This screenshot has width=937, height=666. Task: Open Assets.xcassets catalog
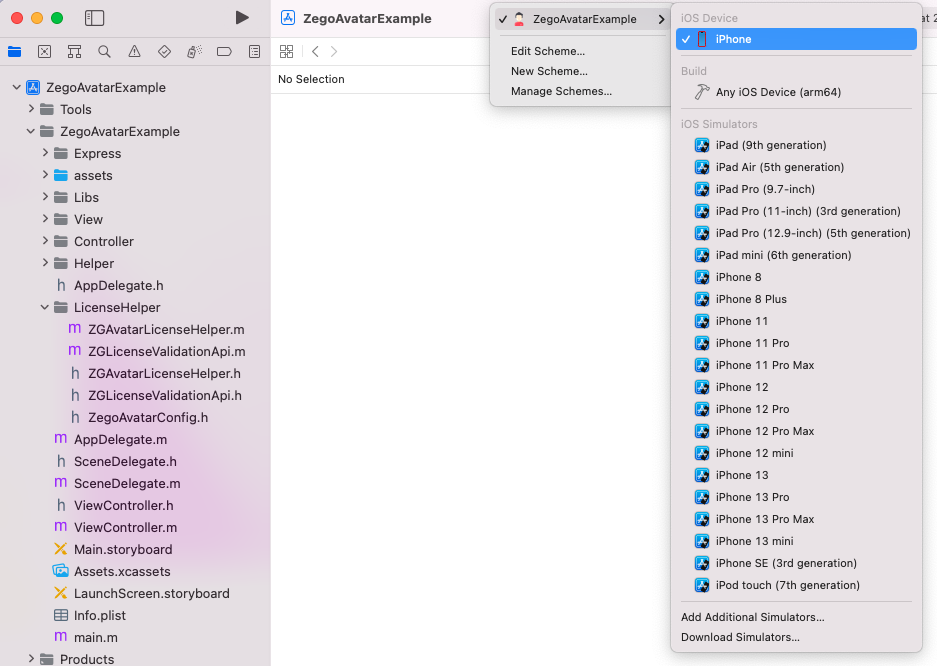[122, 572]
